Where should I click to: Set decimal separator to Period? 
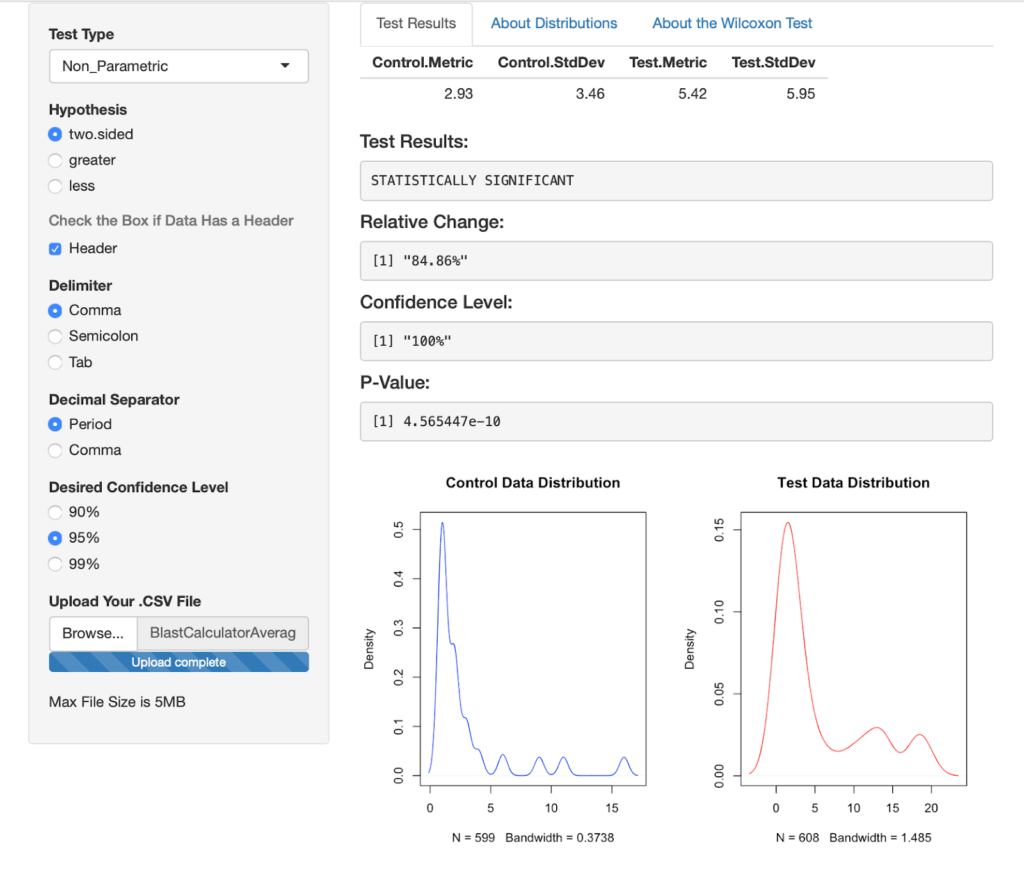point(56,424)
